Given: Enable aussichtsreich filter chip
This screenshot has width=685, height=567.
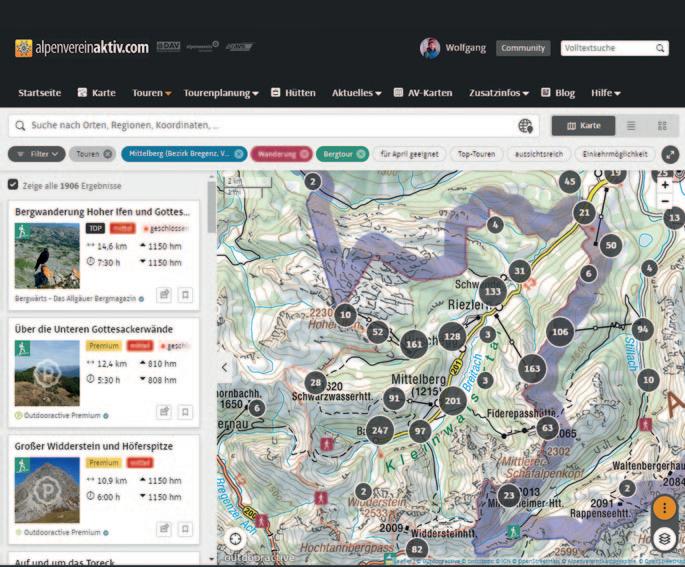Looking at the screenshot, I should (x=539, y=154).
